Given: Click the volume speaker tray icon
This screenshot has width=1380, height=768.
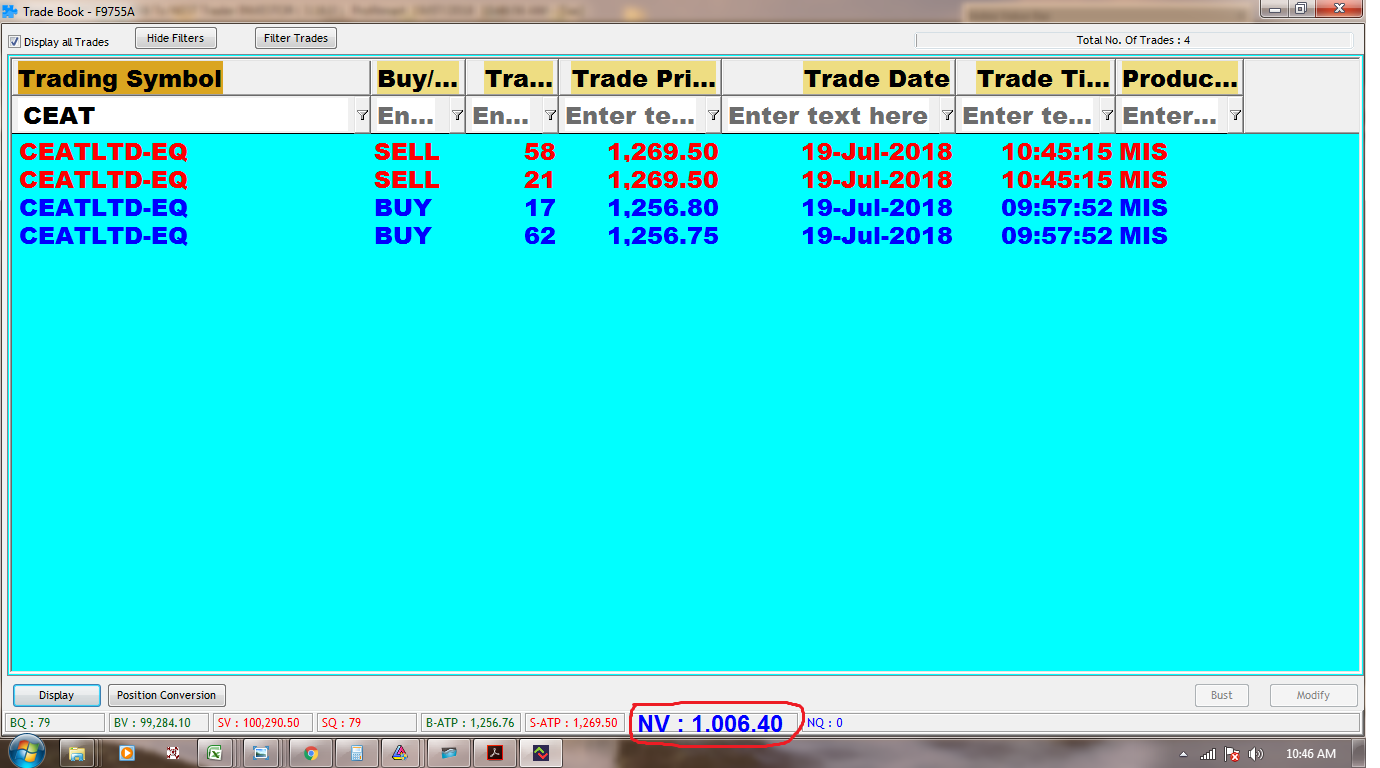Looking at the screenshot, I should 1256,754.
